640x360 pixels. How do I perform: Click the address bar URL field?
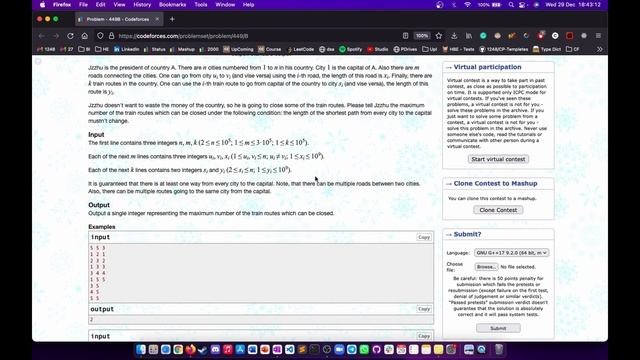253,36
